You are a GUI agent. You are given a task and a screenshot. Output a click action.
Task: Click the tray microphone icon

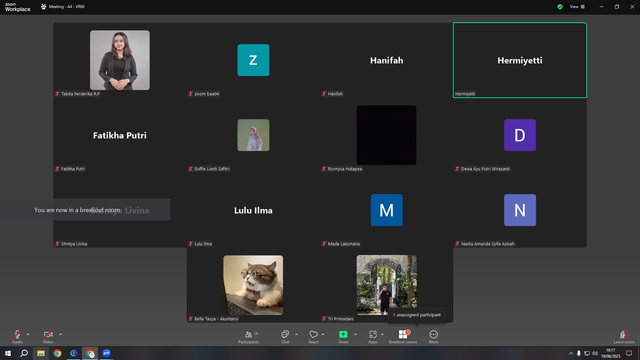tap(579, 353)
